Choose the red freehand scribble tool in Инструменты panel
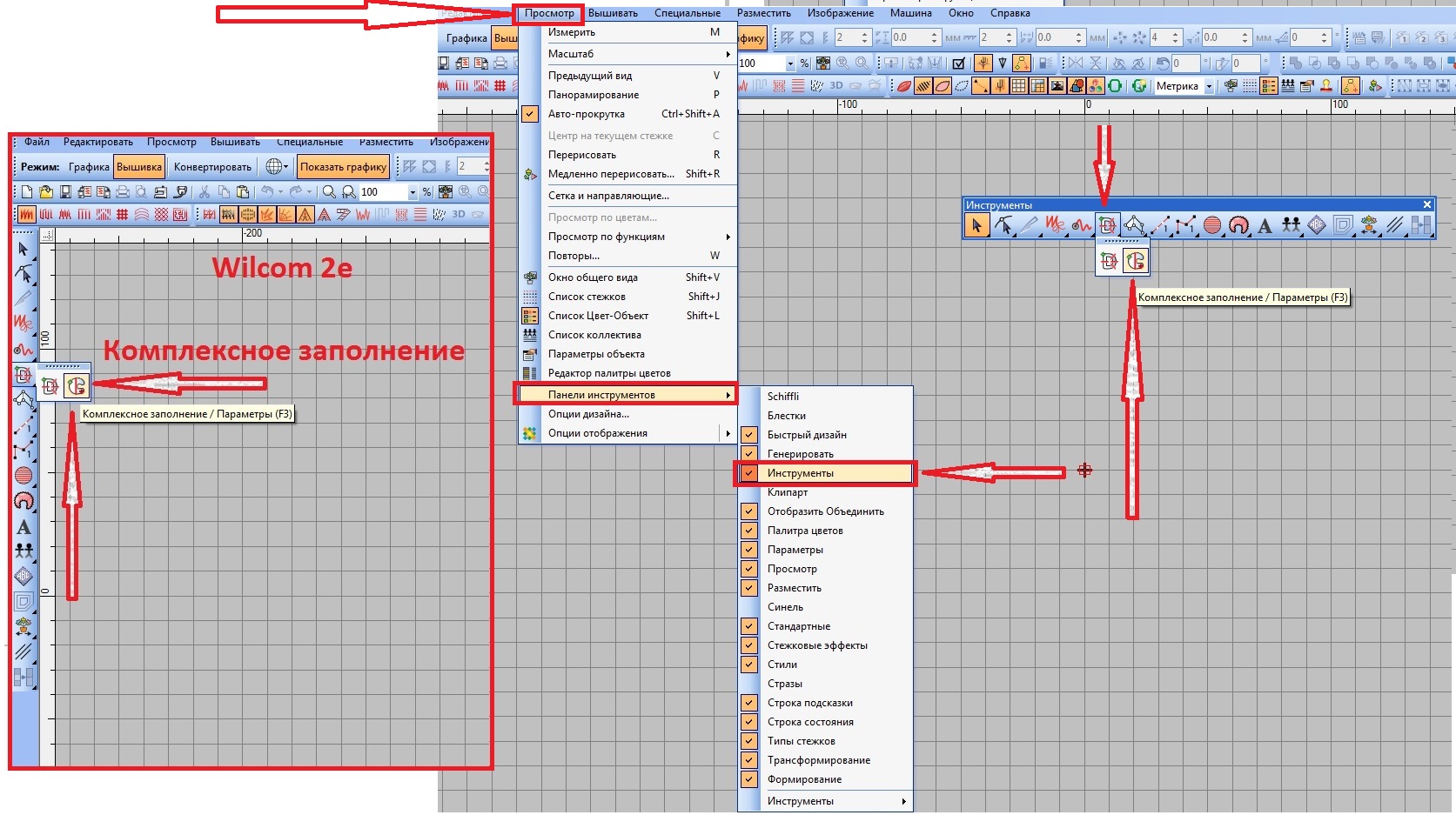The width and height of the screenshot is (1456, 815). click(1055, 226)
